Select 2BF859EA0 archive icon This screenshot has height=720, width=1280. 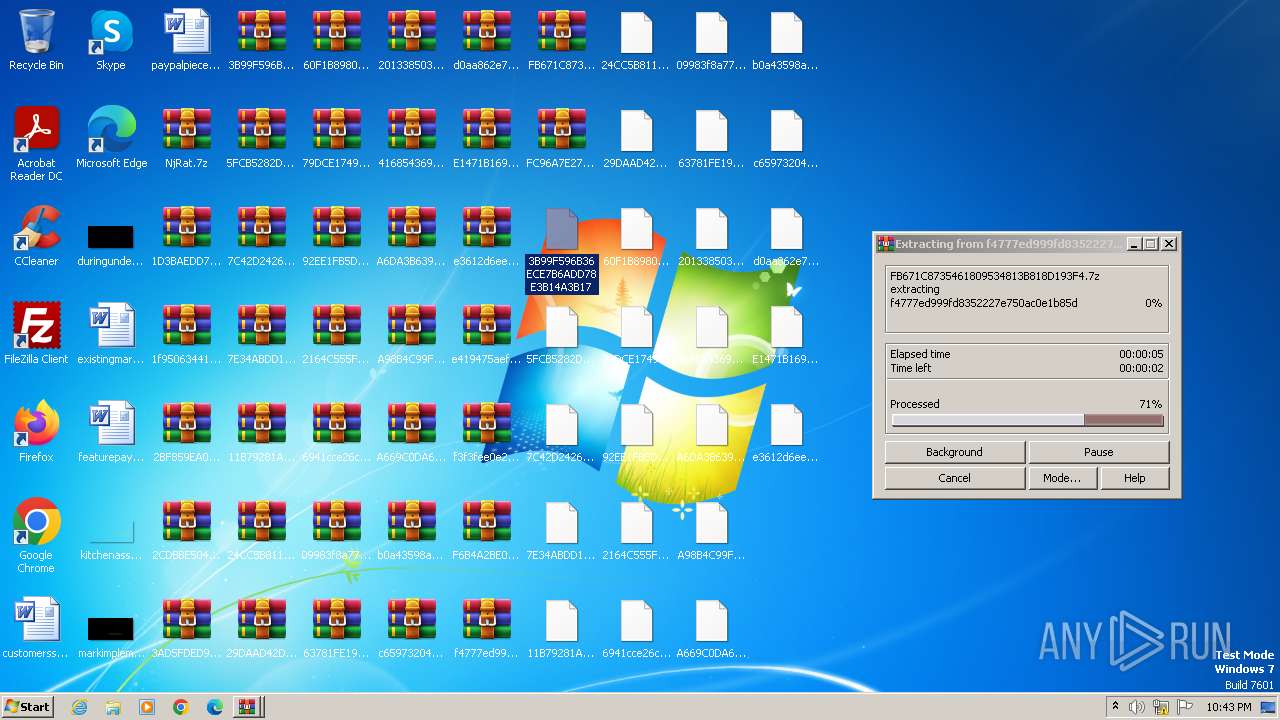[186, 433]
